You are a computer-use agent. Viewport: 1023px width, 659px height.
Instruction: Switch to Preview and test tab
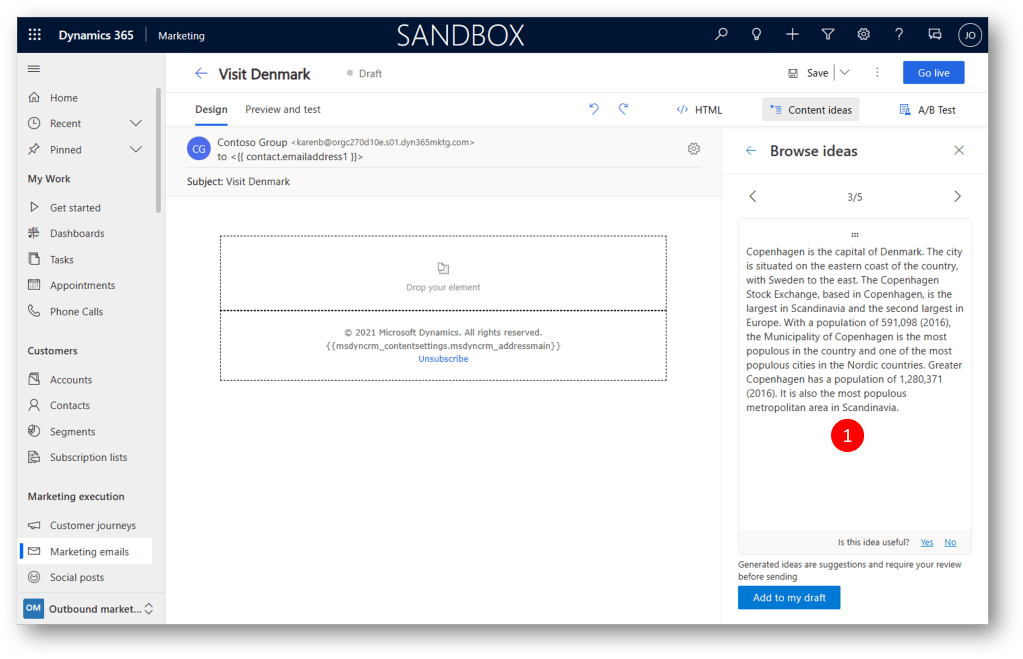pyautogui.click(x=283, y=109)
